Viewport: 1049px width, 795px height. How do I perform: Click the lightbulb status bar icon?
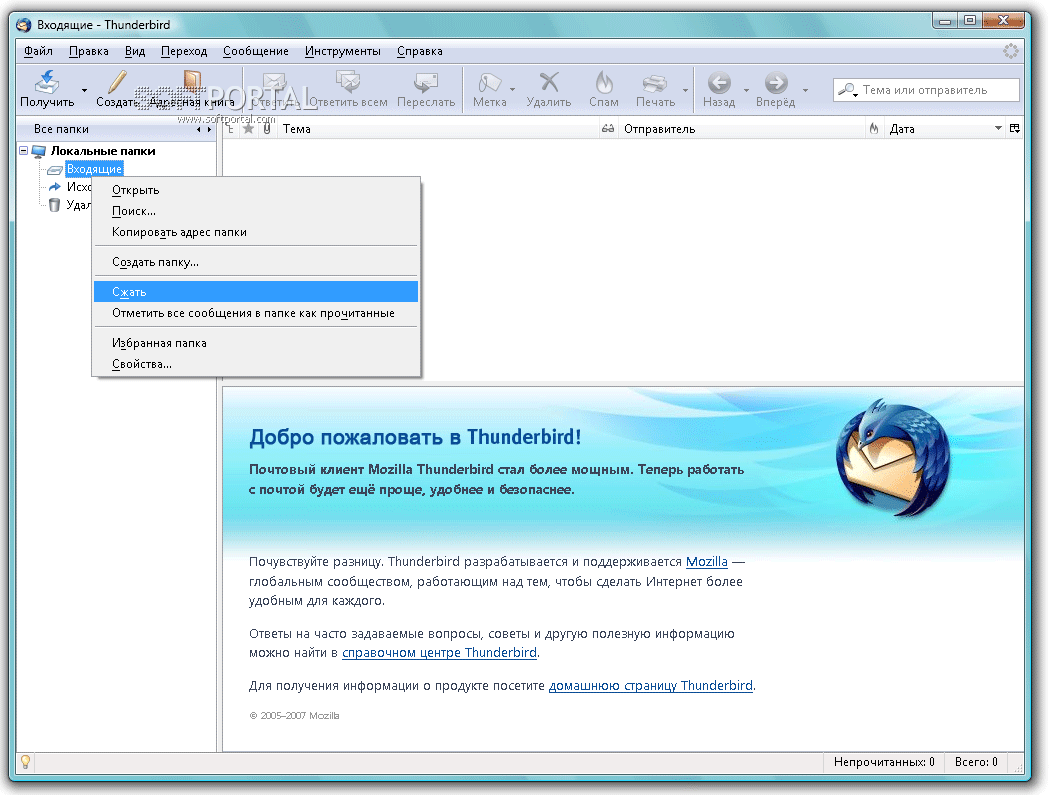[25, 762]
